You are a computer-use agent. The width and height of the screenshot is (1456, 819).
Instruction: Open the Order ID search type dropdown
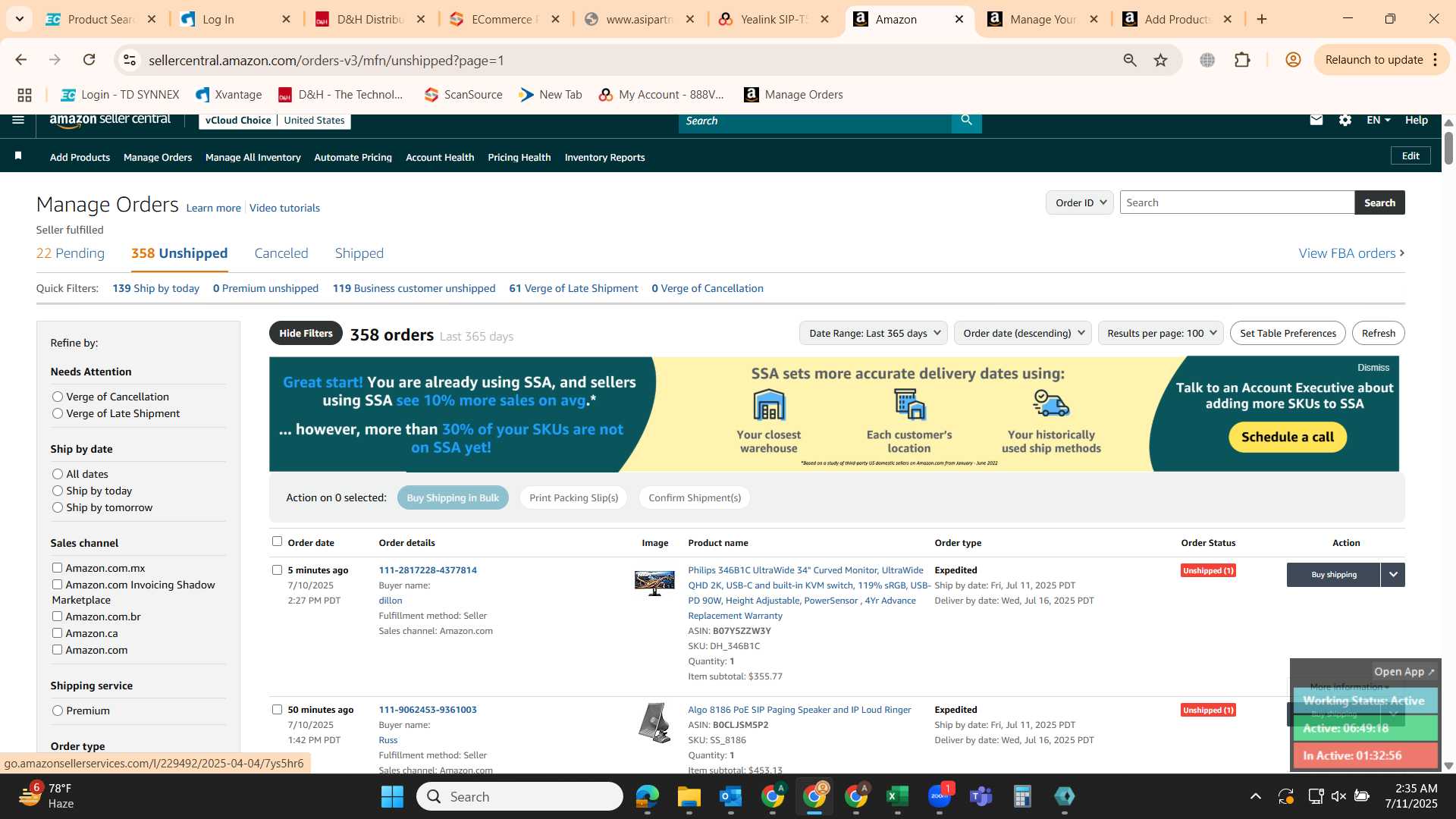[x=1080, y=202]
